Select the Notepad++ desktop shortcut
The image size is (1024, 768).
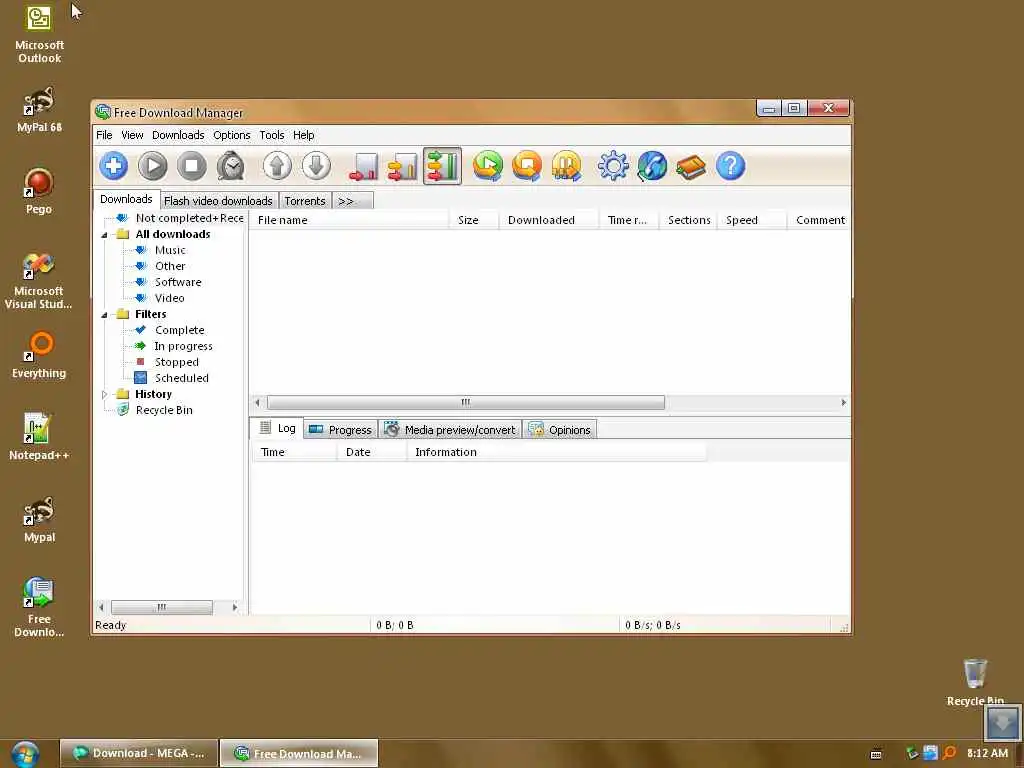coord(39,437)
